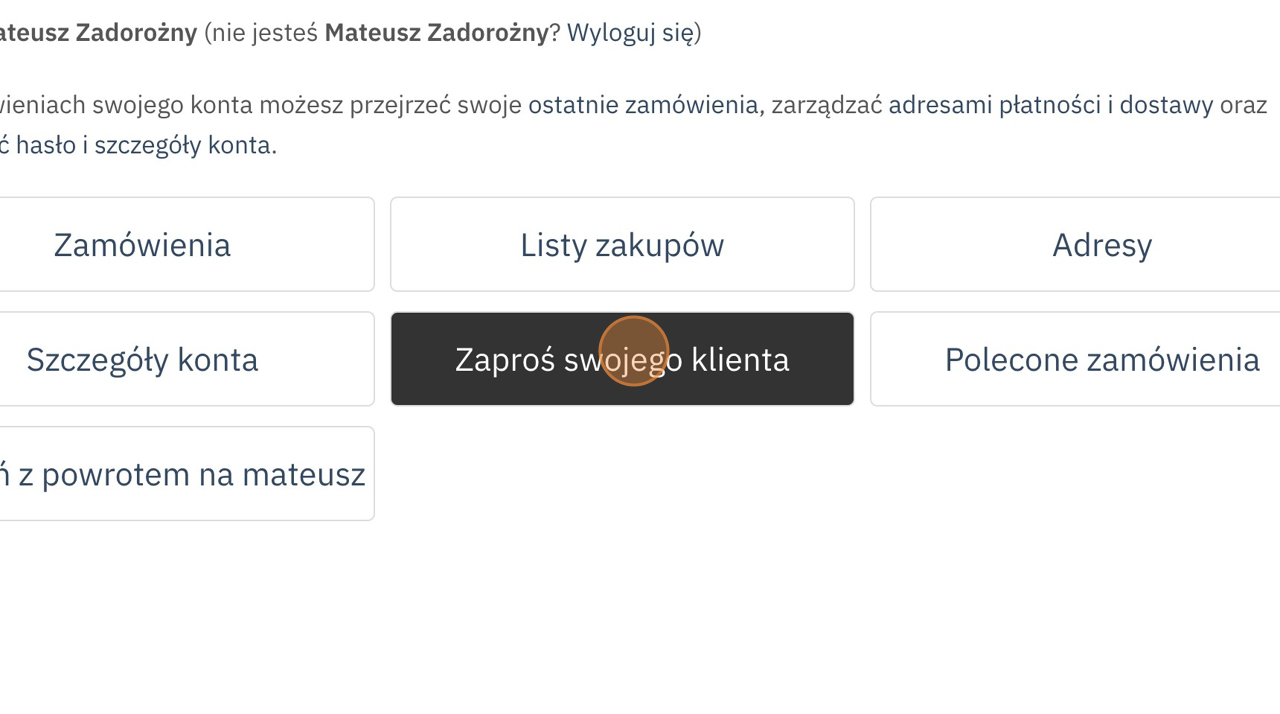This screenshot has height=714, width=1280.
Task: Switch to the Listy zakupów menu item
Action: 622,245
